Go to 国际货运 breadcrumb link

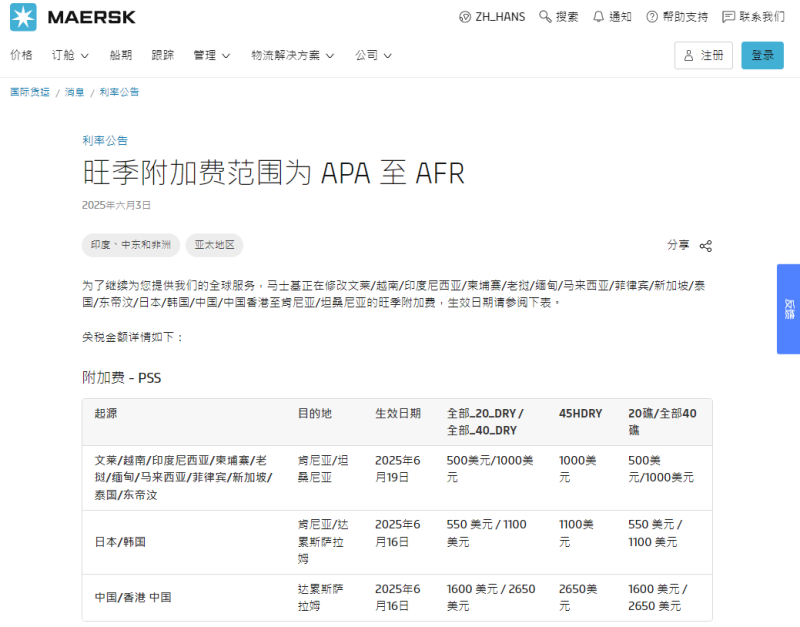tap(30, 92)
